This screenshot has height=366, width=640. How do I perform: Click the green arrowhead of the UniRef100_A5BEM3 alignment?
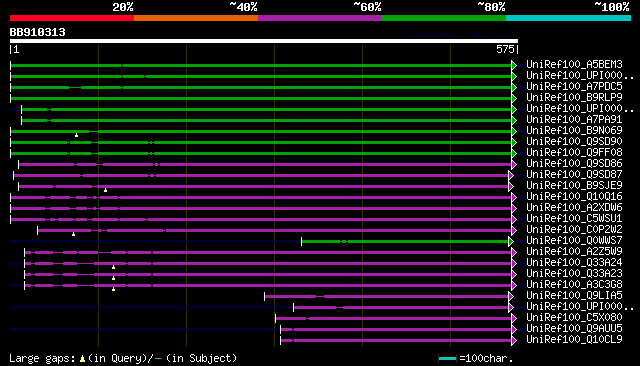pos(514,65)
